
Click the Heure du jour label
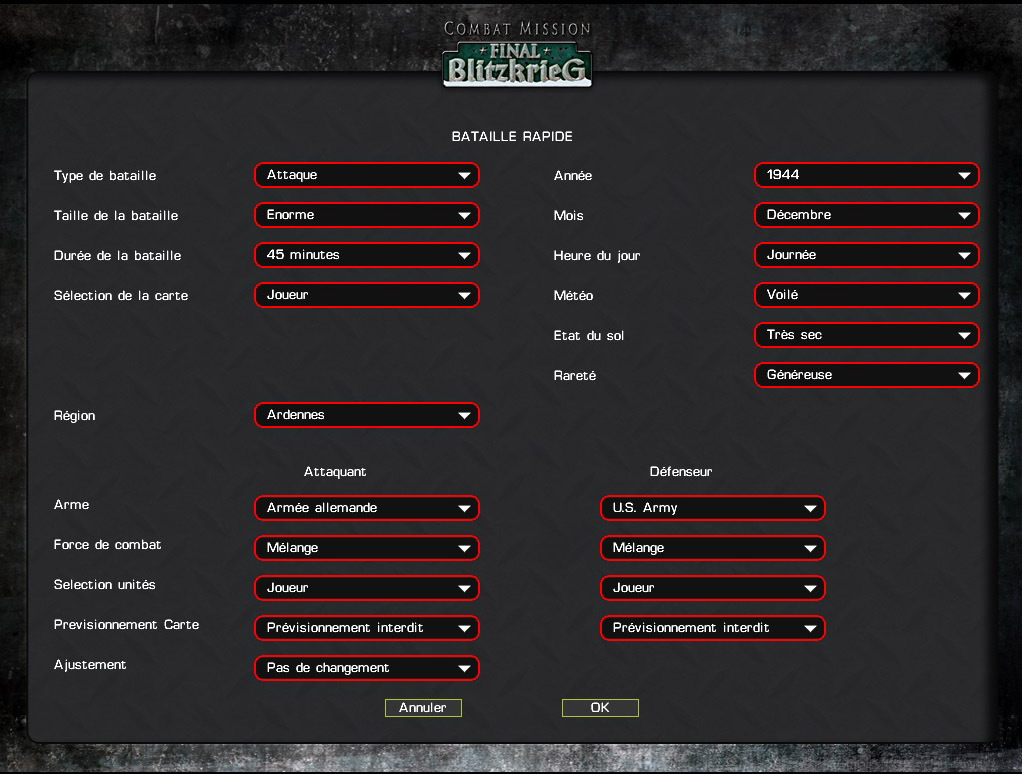[597, 255]
